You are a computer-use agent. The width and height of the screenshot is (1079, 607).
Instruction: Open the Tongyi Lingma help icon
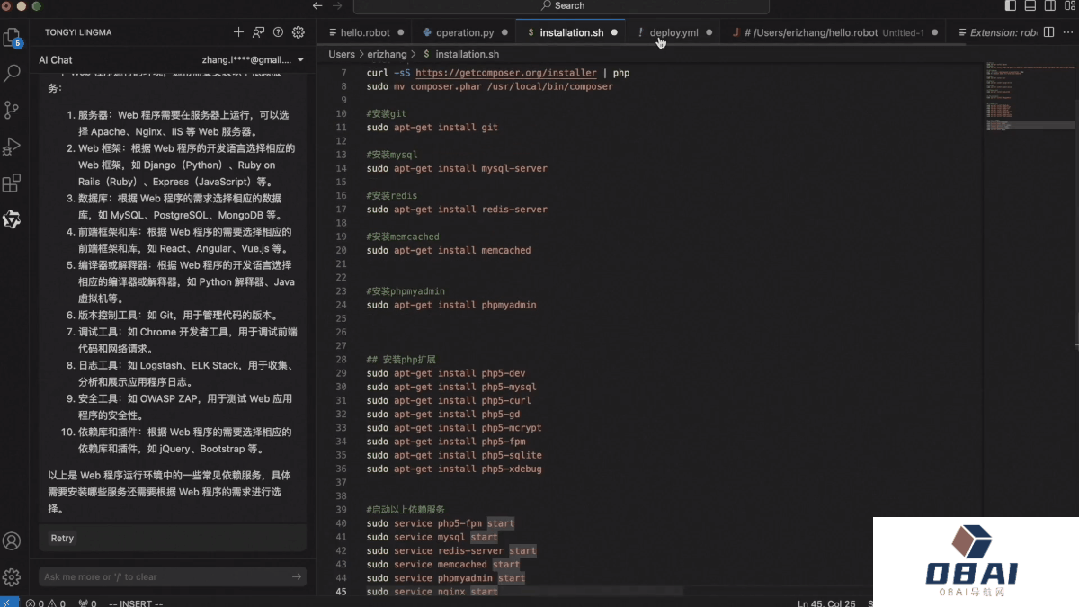(x=278, y=32)
